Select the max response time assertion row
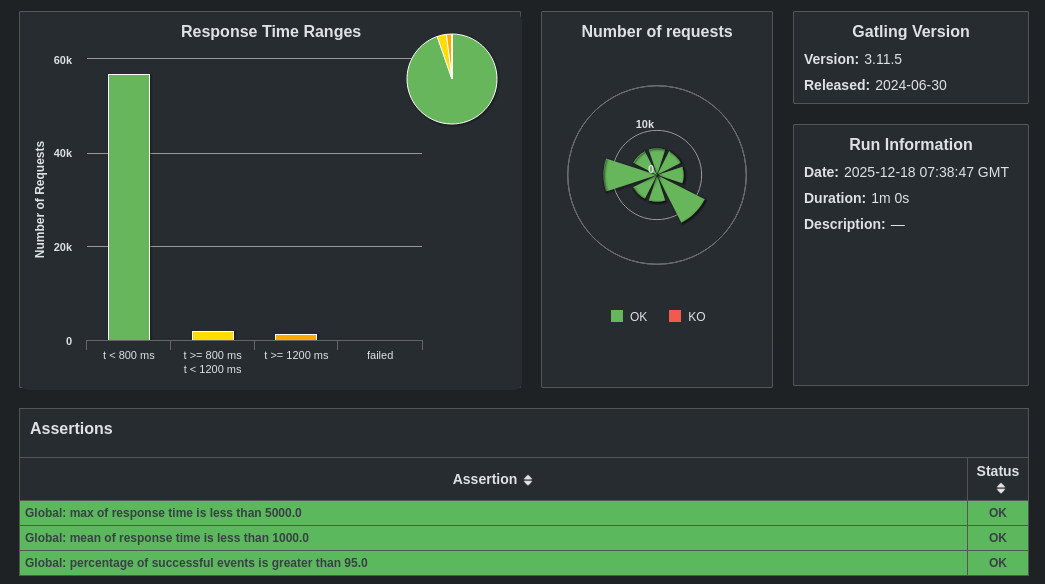This screenshot has height=584, width=1045. (x=524, y=513)
